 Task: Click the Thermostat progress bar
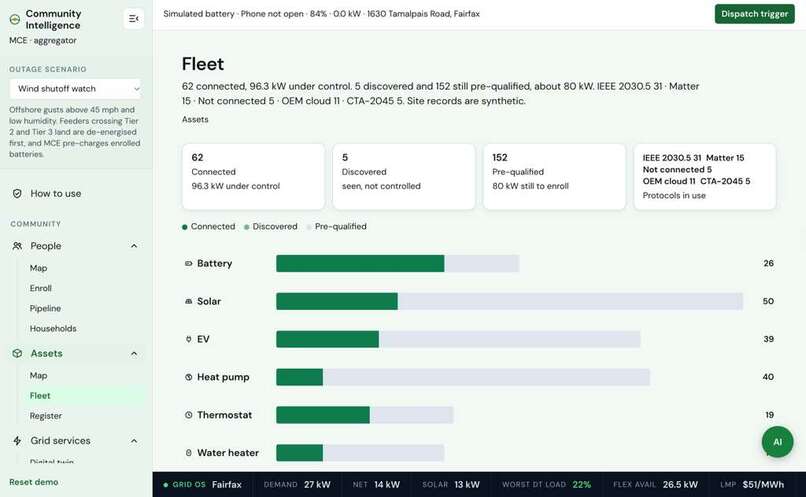coord(364,415)
